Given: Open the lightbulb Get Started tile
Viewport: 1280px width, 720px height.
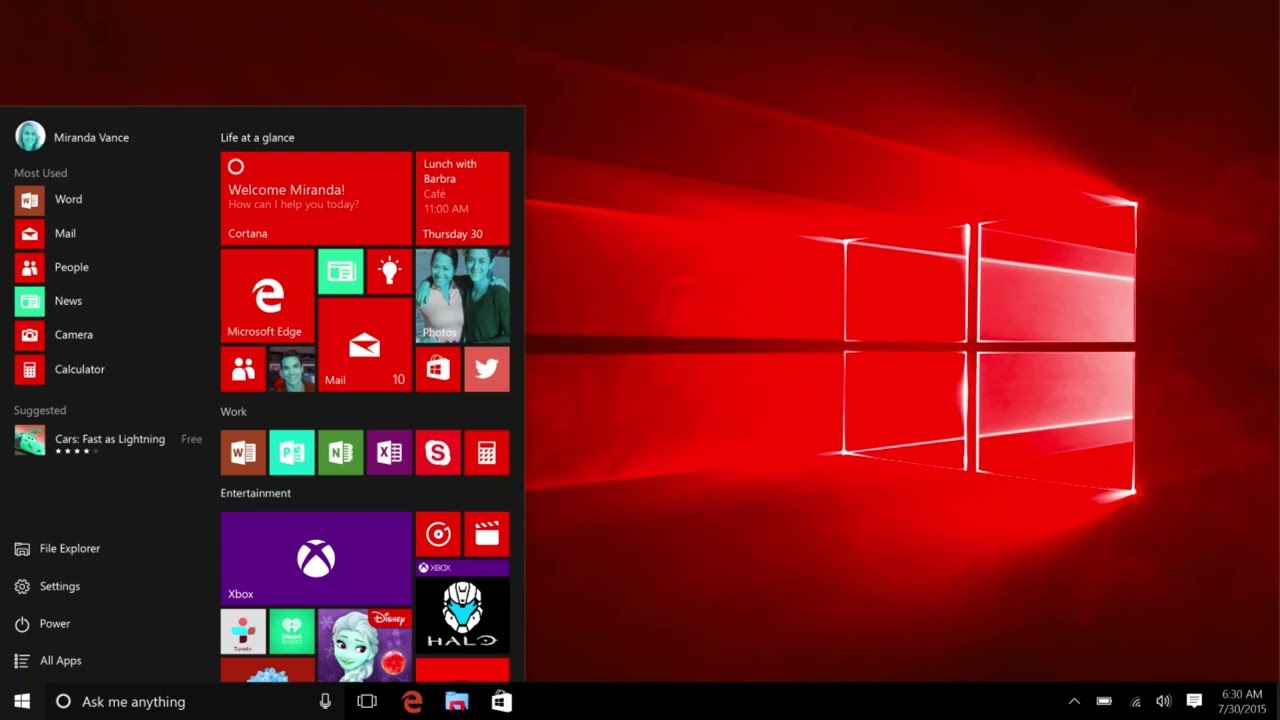Looking at the screenshot, I should pos(389,272).
